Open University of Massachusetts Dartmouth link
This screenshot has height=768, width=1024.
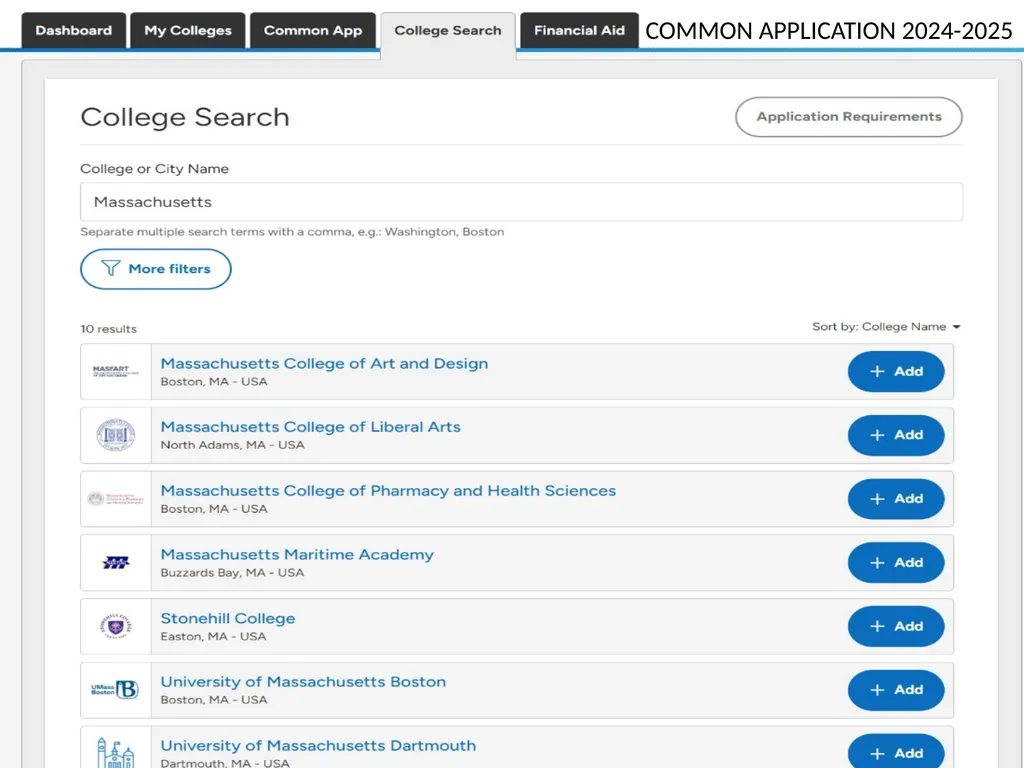pyautogui.click(x=318, y=746)
